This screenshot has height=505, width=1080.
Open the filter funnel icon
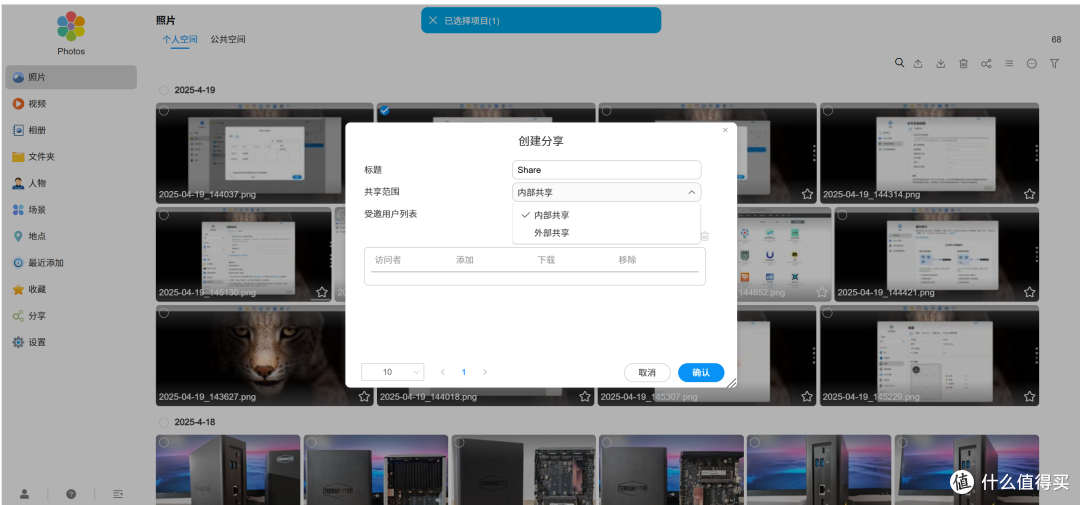(x=1054, y=63)
